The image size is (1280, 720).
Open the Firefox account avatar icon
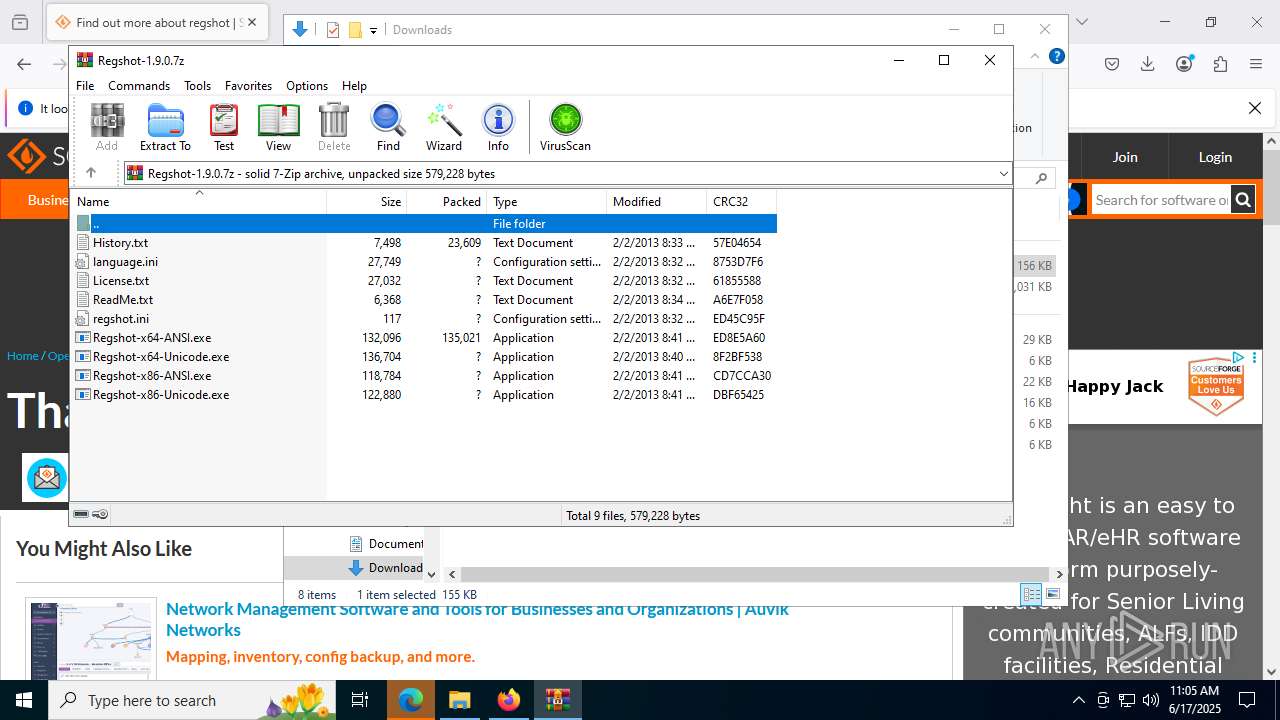[x=1184, y=64]
